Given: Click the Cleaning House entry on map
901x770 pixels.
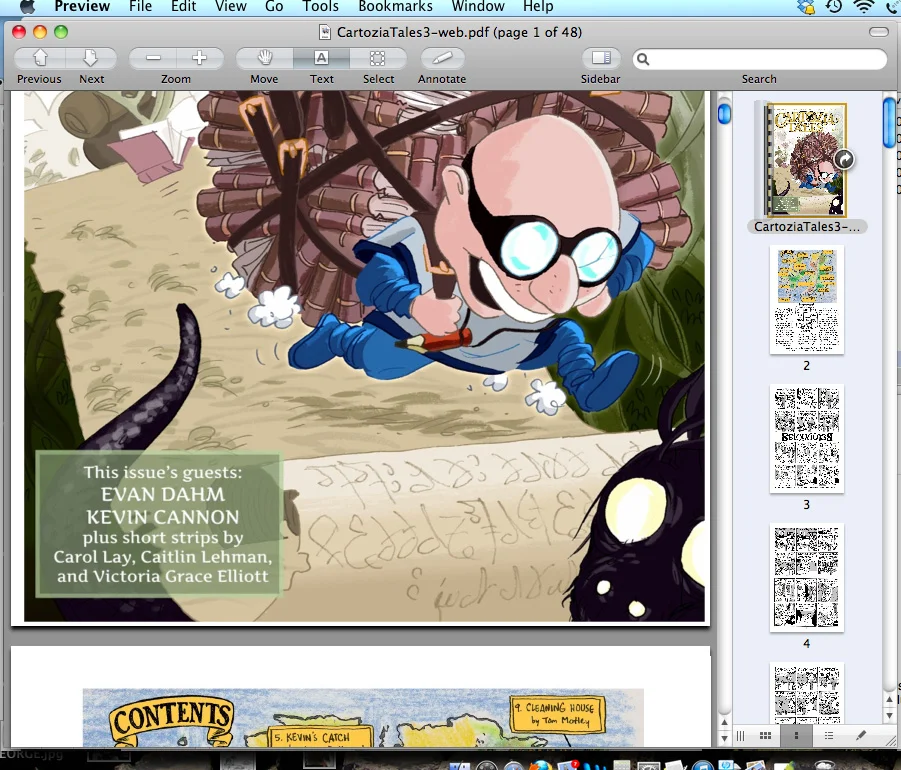Looking at the screenshot, I should [557, 714].
